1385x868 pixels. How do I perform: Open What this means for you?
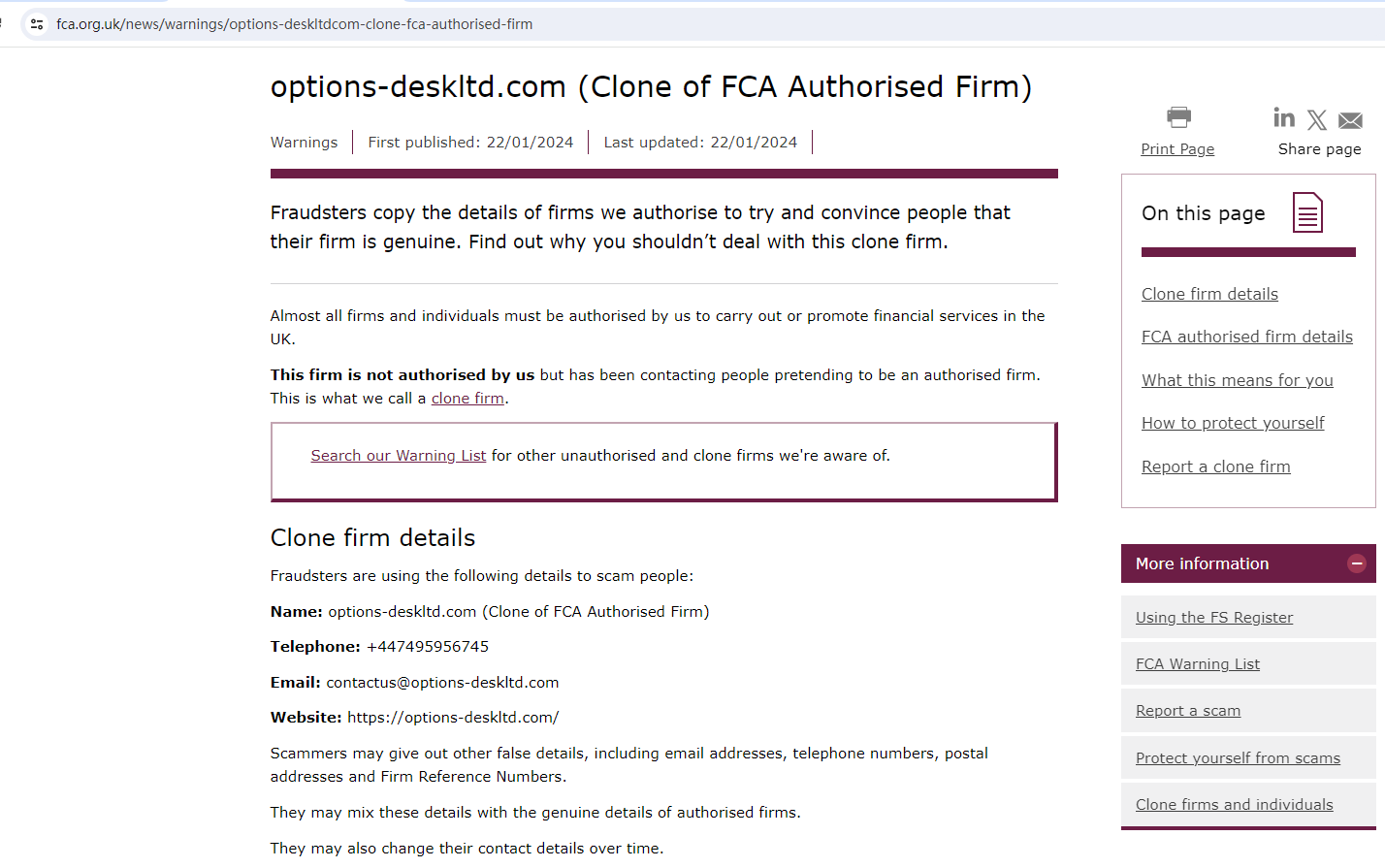point(1237,380)
